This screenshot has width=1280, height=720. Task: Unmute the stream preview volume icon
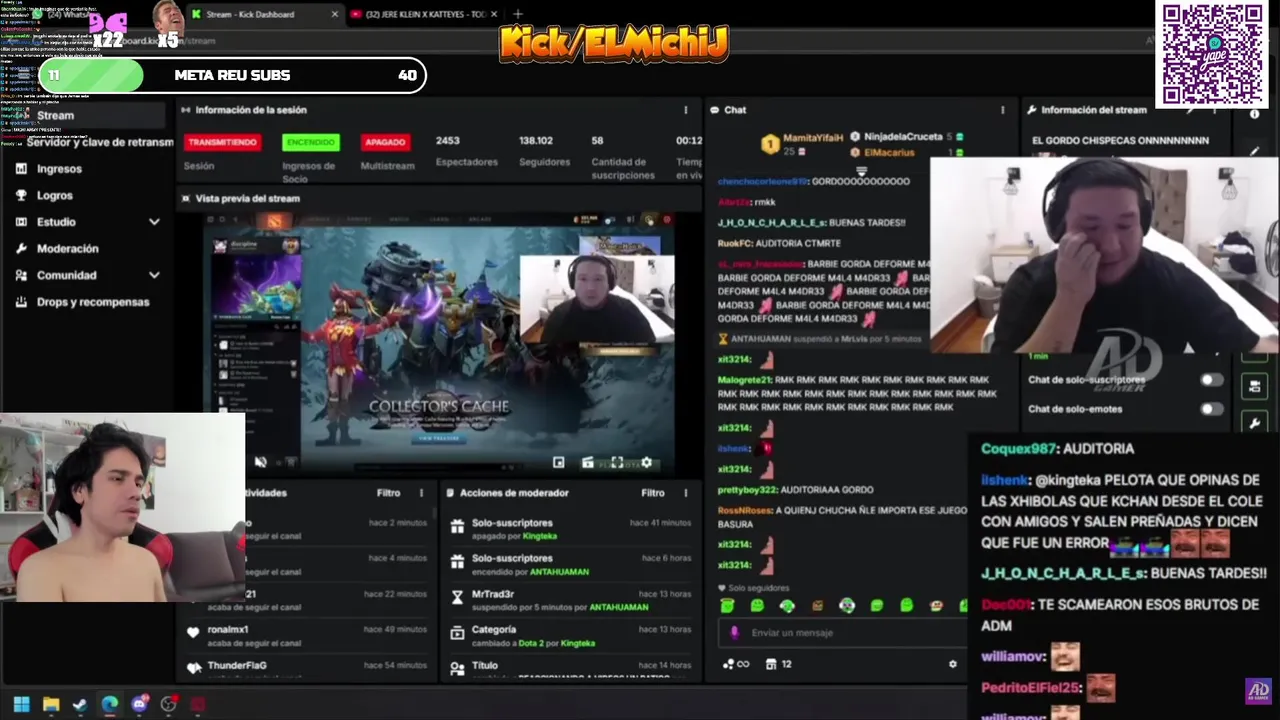(x=260, y=462)
